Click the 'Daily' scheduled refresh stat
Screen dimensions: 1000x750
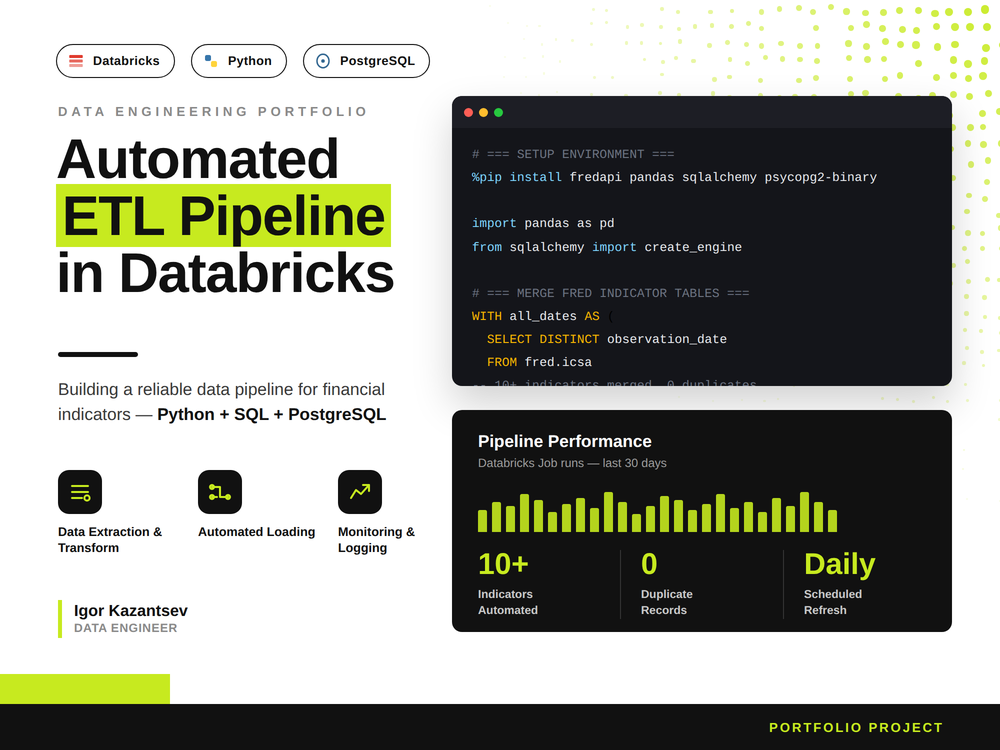pyautogui.click(x=839, y=564)
